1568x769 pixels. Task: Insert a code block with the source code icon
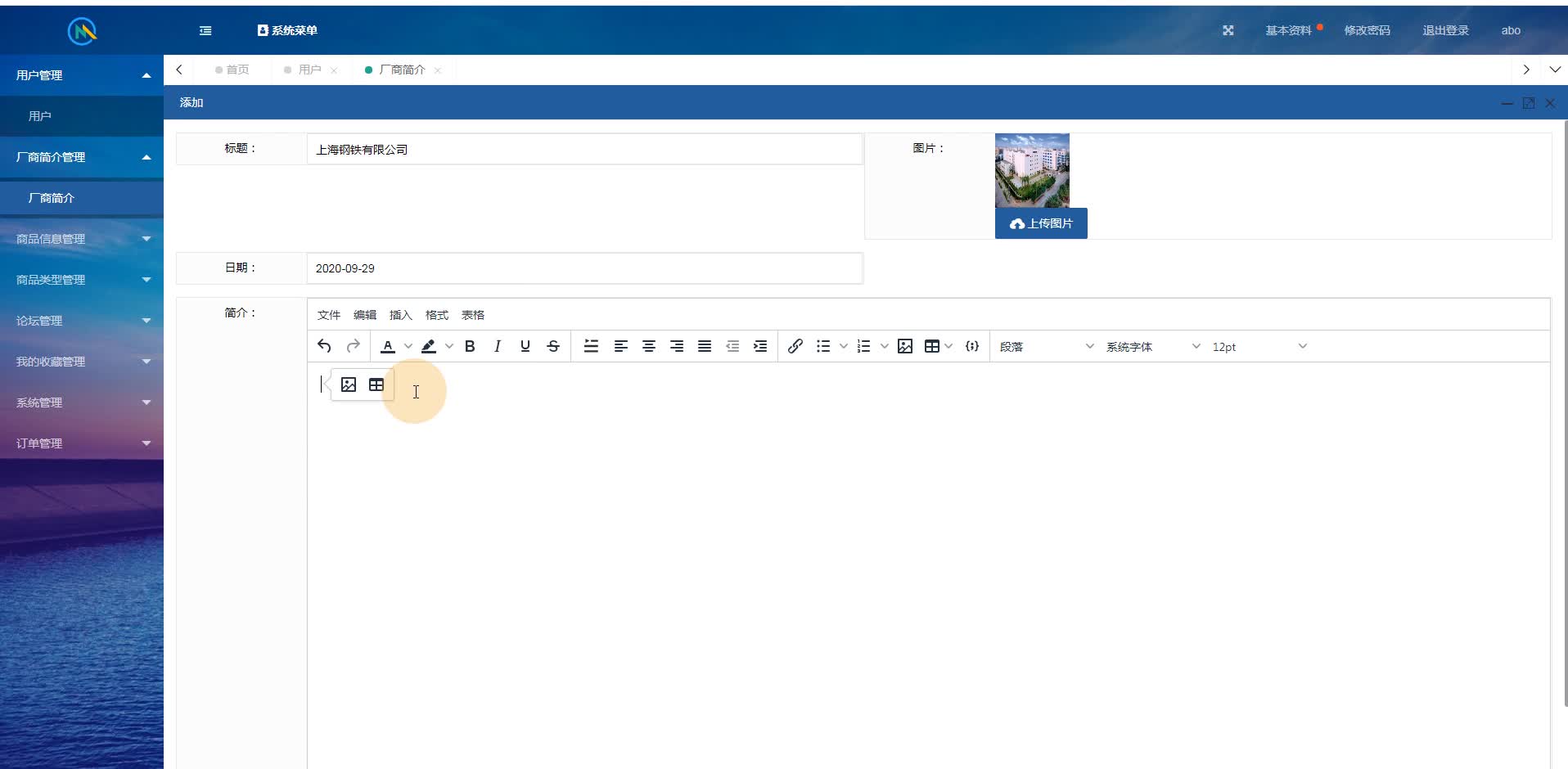click(x=972, y=346)
